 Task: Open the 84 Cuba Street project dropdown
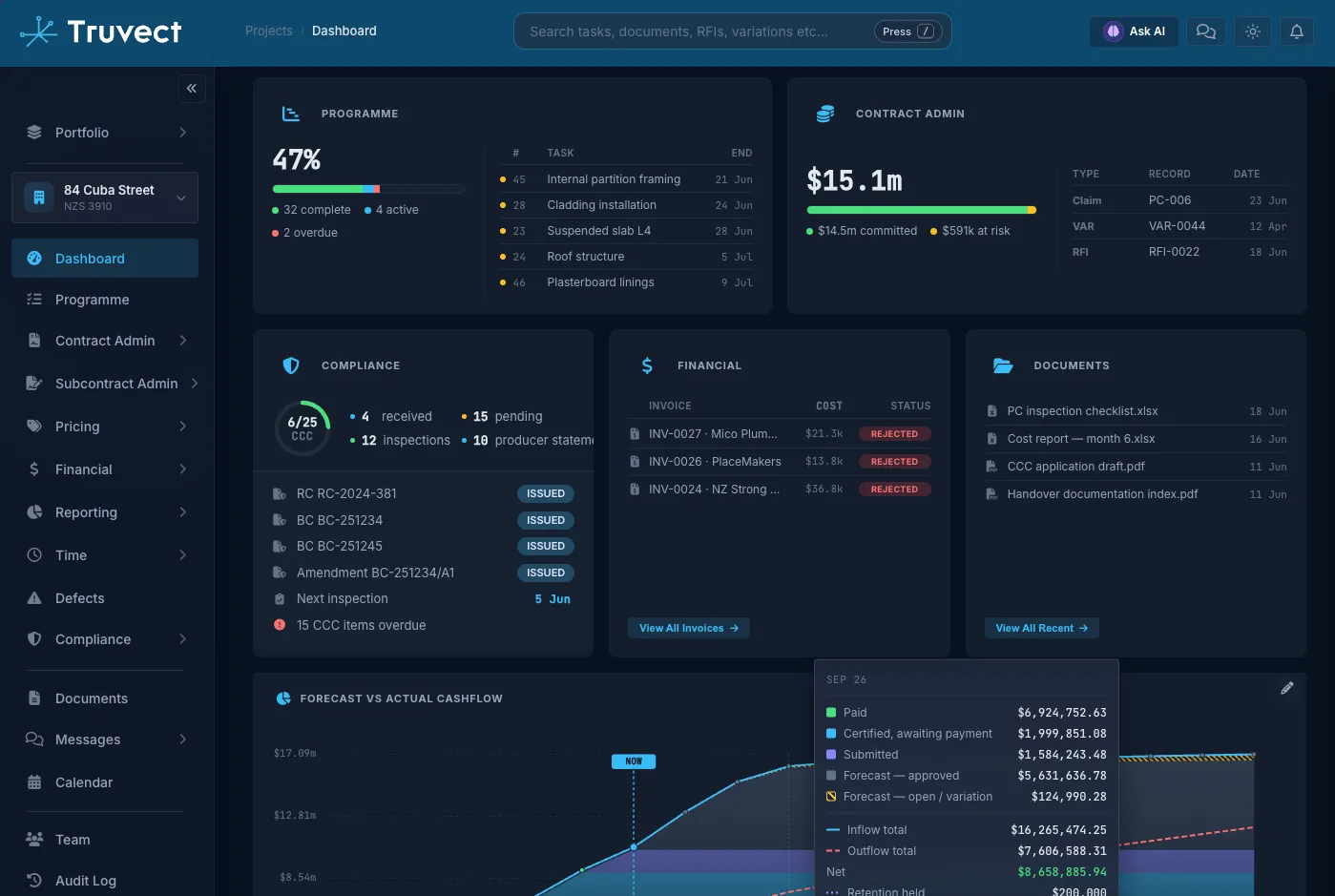105,198
